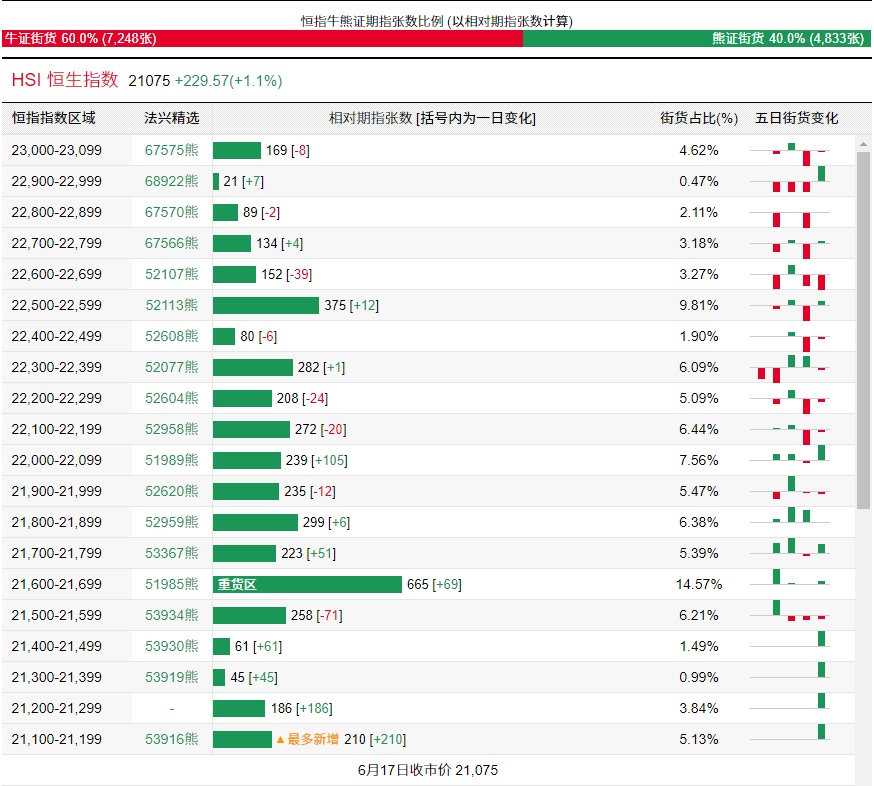Open the 67566熊 warrant link
Viewport: 874px width, 786px height.
(x=172, y=244)
